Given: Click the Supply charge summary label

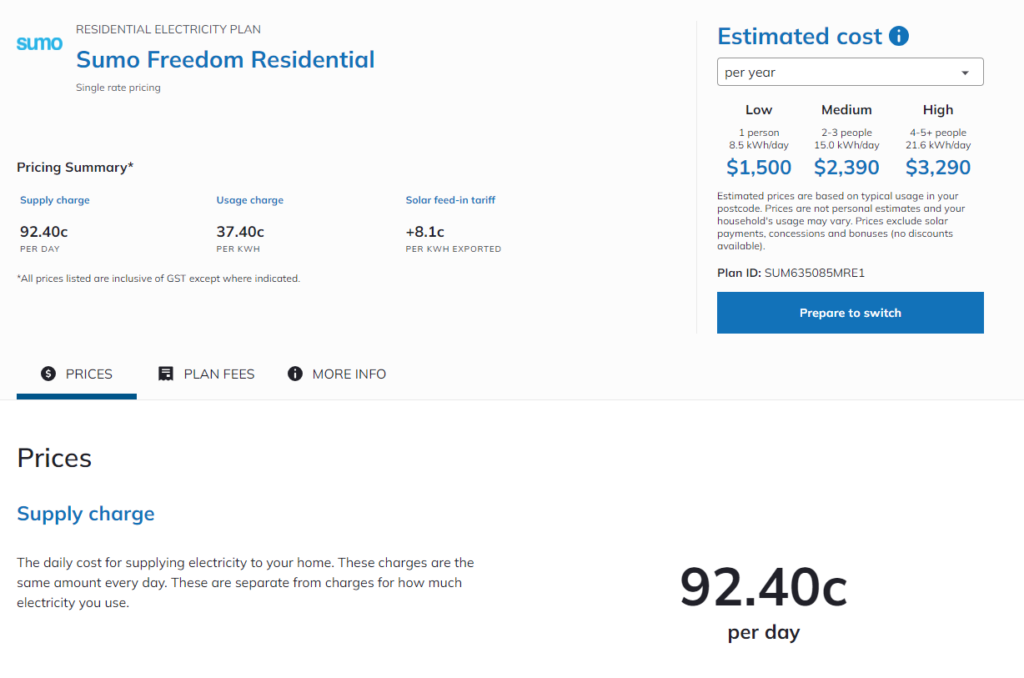Looking at the screenshot, I should (55, 200).
